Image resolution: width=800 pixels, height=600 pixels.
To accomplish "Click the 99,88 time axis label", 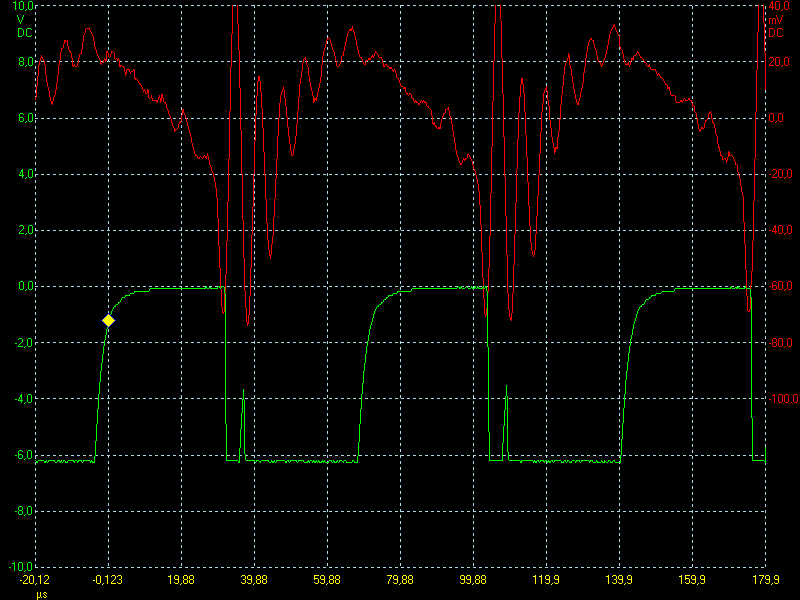I will point(473,580).
